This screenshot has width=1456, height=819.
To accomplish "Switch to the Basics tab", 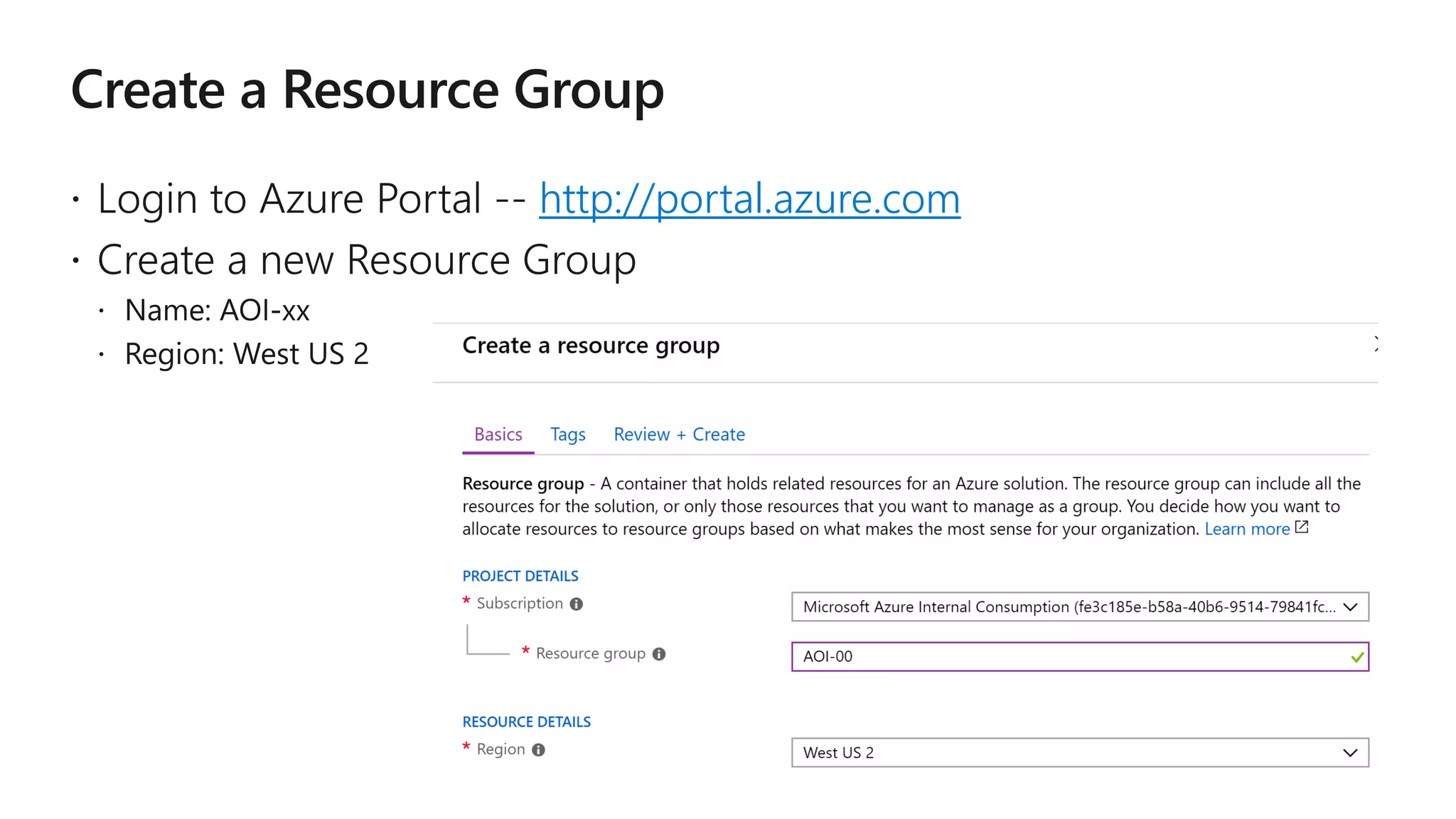I will click(498, 434).
